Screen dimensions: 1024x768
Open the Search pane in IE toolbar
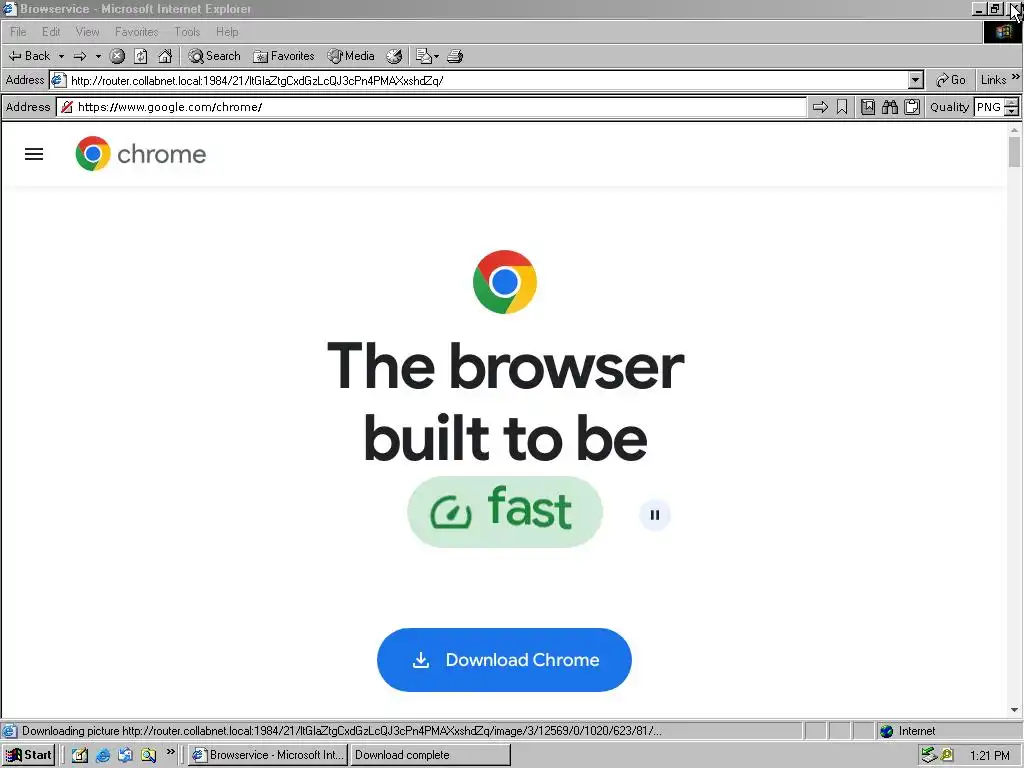(214, 56)
